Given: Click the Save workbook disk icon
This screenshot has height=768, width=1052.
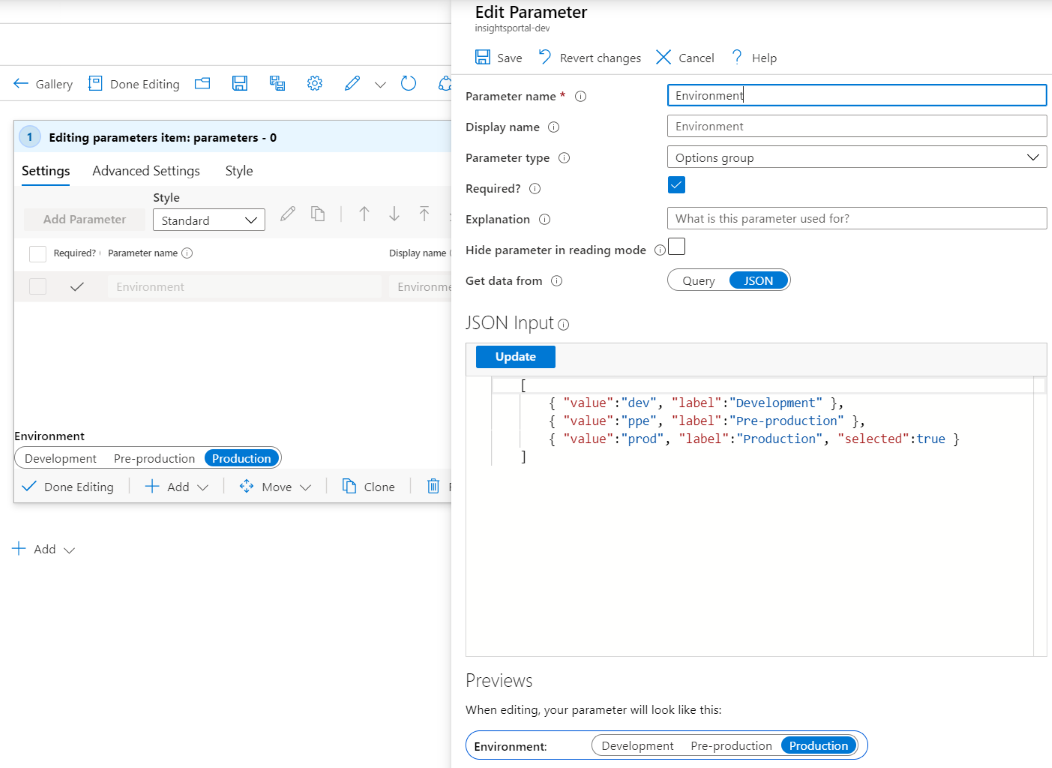Looking at the screenshot, I should click(239, 84).
